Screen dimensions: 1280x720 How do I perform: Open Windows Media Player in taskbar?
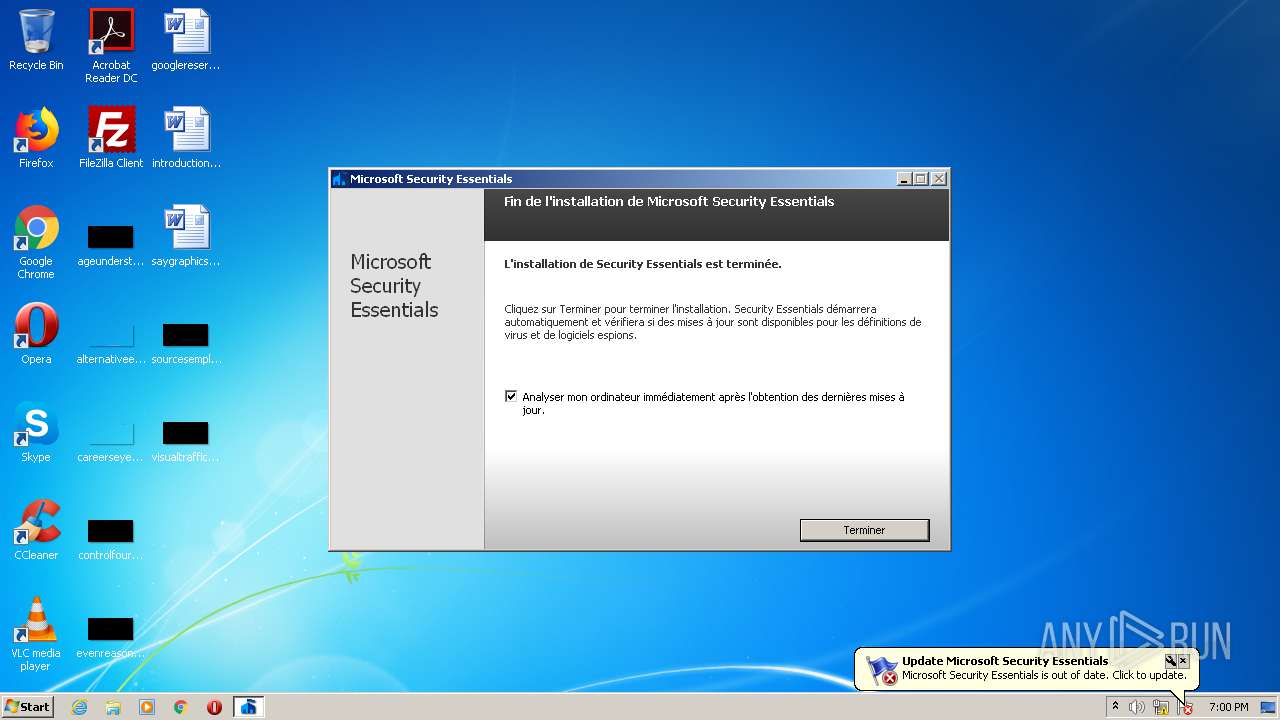click(147, 707)
